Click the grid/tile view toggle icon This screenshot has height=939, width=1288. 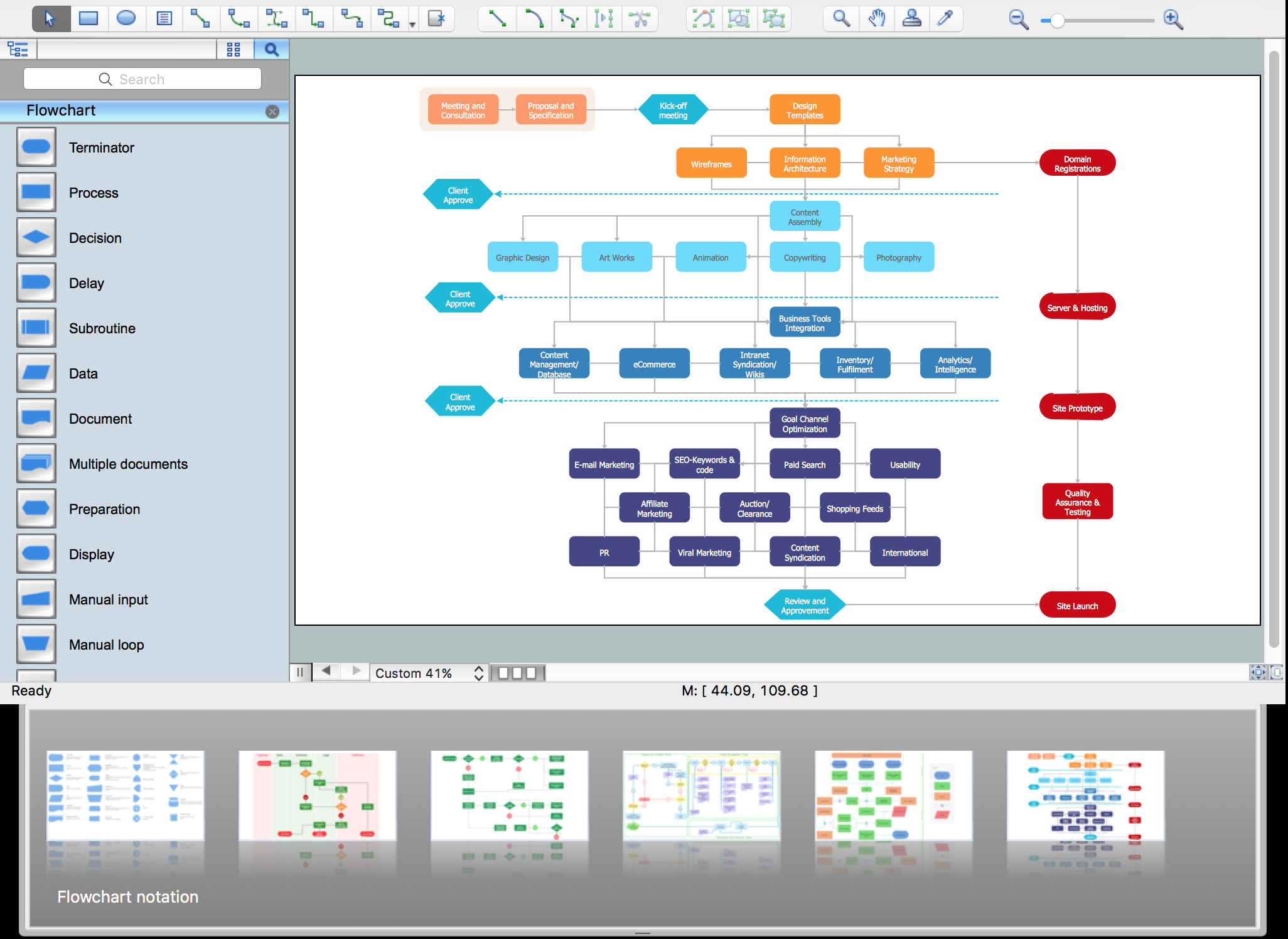point(236,49)
